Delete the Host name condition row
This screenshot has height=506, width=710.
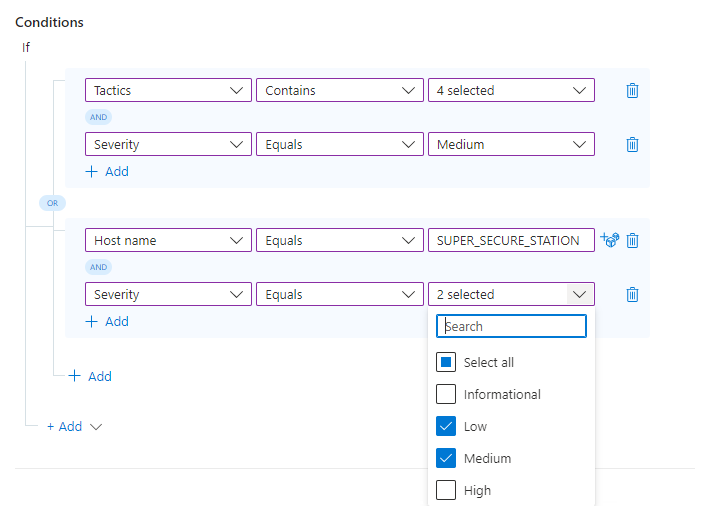(632, 241)
